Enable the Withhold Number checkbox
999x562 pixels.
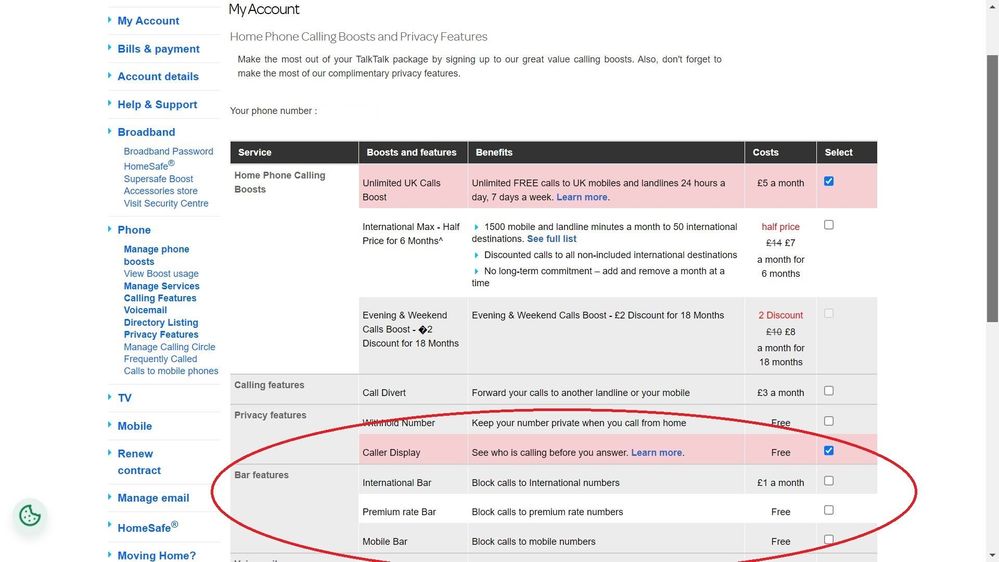[x=828, y=421]
